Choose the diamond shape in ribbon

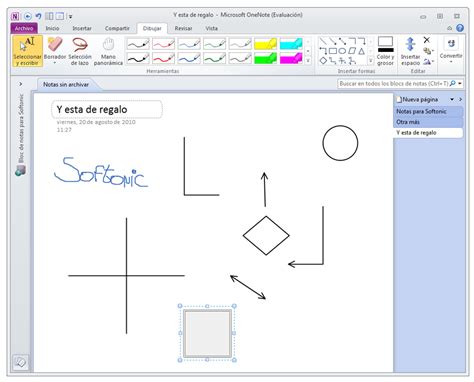click(x=323, y=61)
